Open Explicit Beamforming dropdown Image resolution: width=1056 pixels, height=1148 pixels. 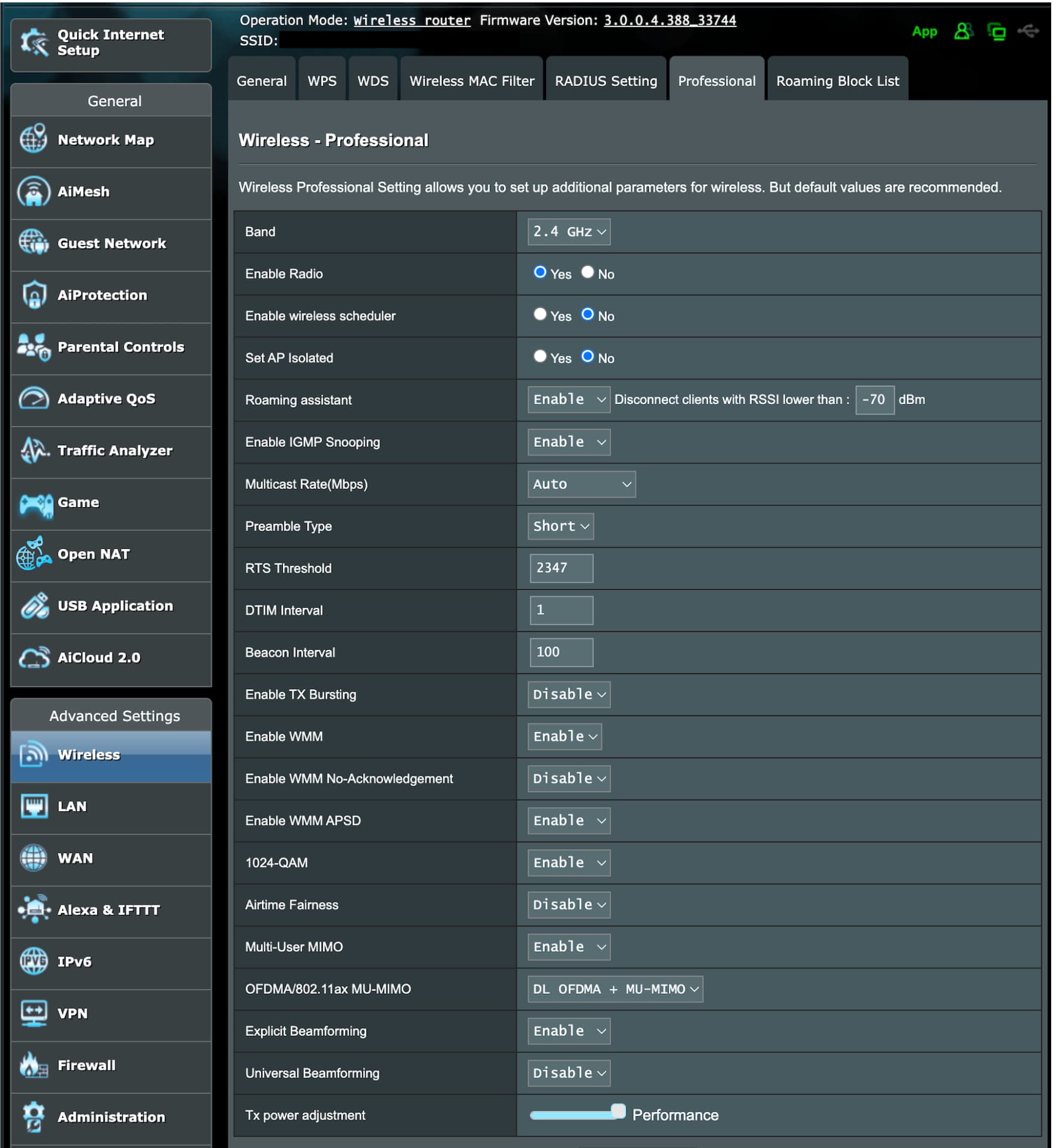[569, 1031]
